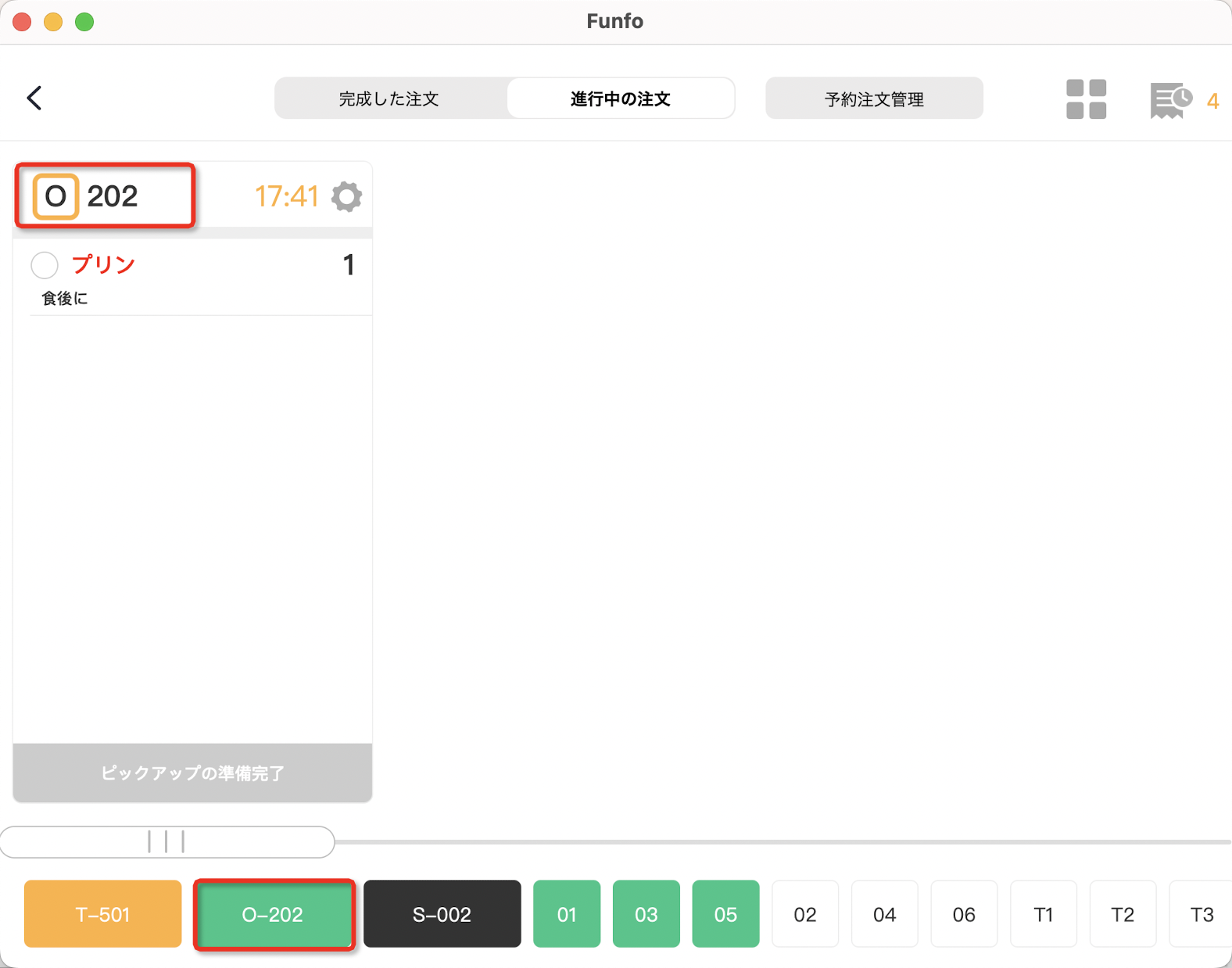Select table 04 button
Screen dimensions: 1232x968
point(884,914)
